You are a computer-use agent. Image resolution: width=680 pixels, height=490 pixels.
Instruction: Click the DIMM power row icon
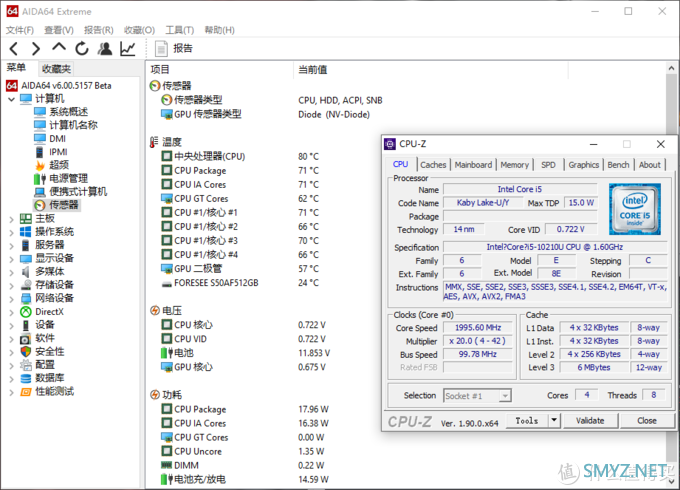coord(167,465)
